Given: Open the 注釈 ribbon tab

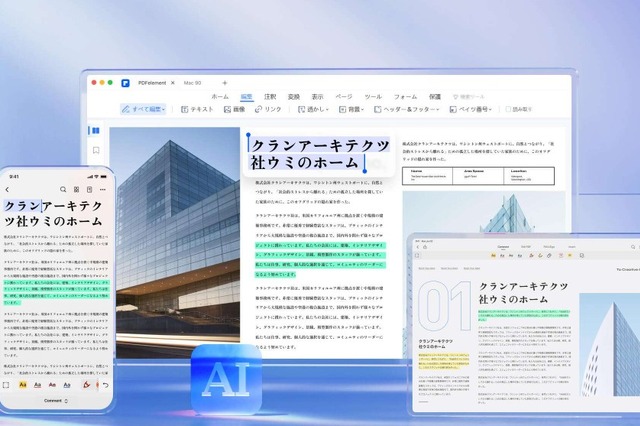Looking at the screenshot, I should coord(270,97).
